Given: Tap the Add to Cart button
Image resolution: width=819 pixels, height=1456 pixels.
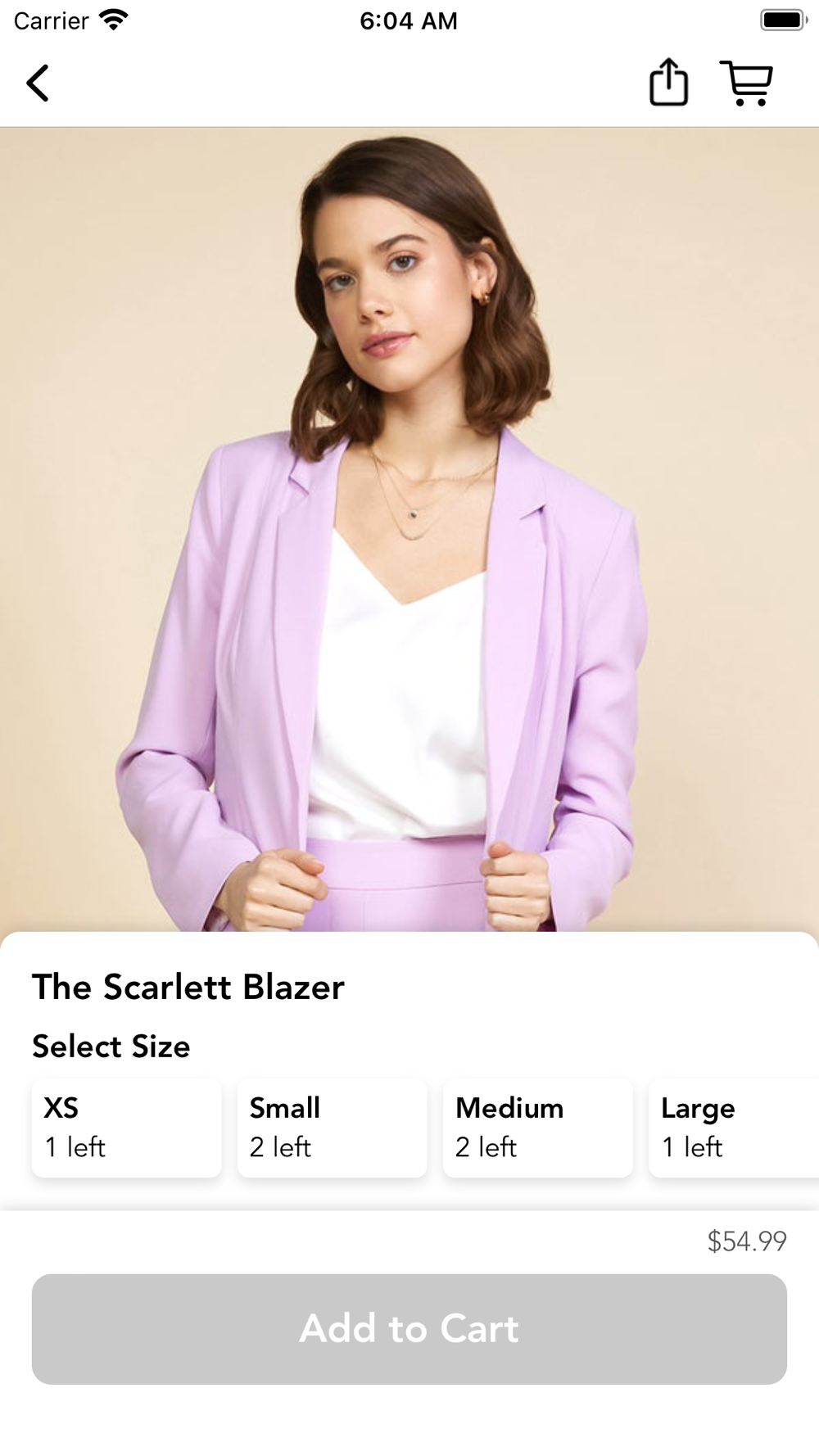Looking at the screenshot, I should point(409,1328).
